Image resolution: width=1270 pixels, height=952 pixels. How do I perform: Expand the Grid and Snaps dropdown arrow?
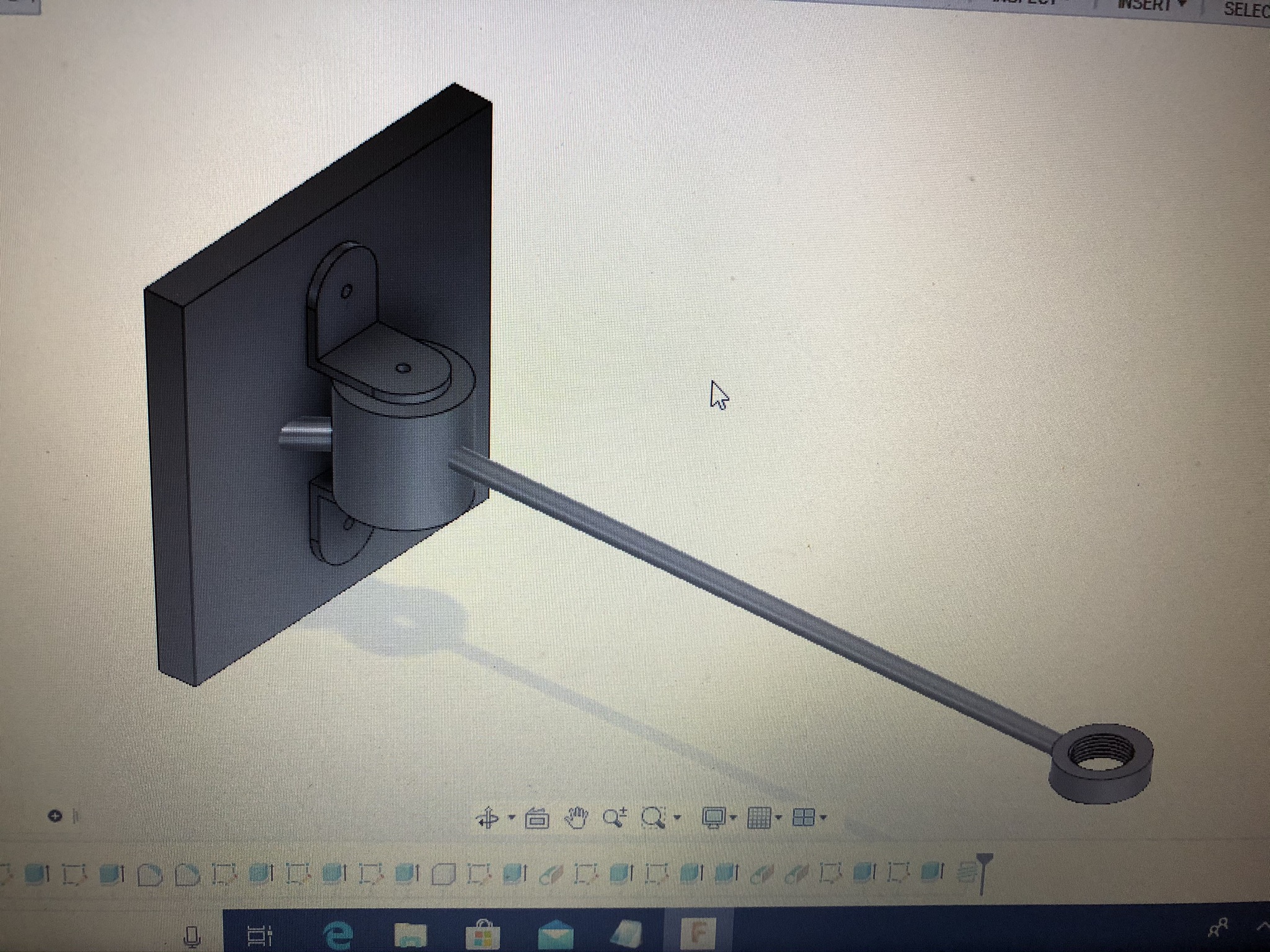tap(778, 818)
